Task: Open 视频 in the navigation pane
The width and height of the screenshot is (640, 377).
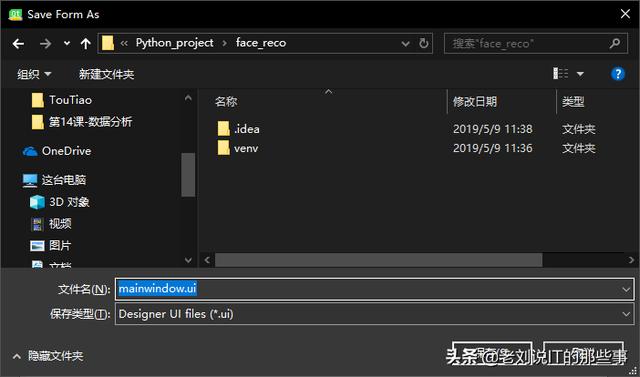Action: coord(60,224)
